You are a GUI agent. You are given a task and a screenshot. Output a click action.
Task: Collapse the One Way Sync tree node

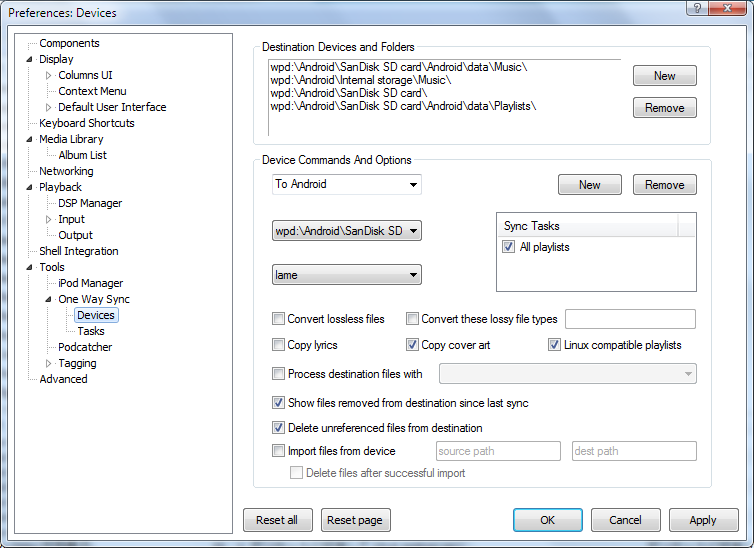tap(48, 299)
